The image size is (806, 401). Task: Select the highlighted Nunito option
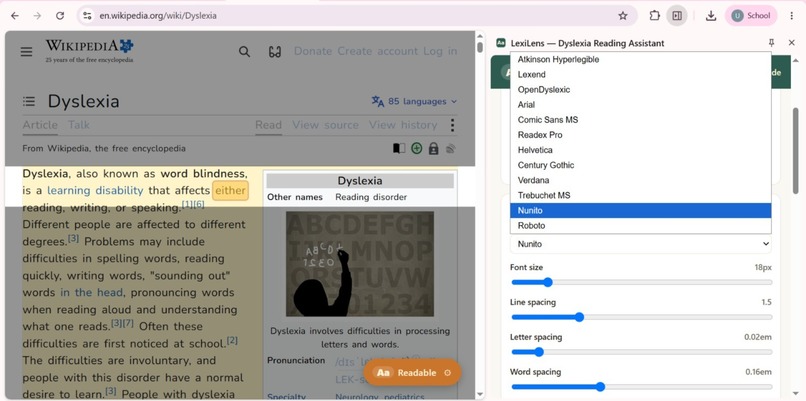point(640,210)
